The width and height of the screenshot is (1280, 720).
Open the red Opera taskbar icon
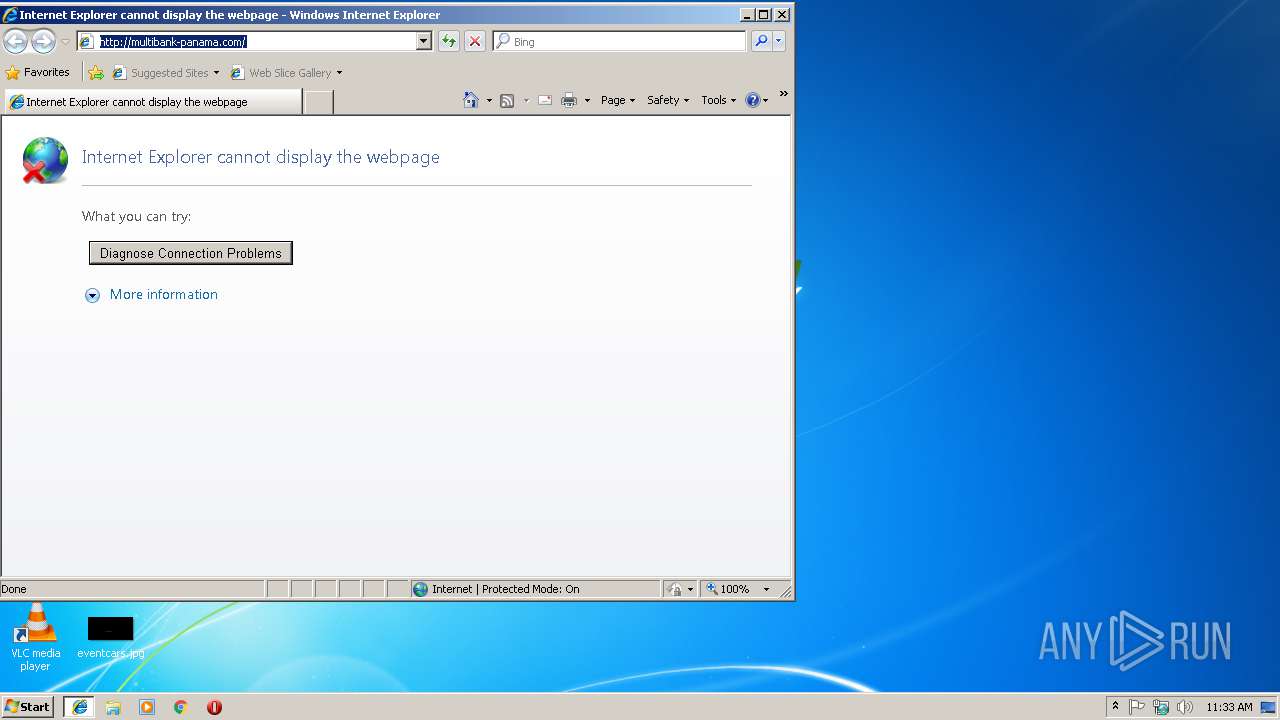point(214,707)
